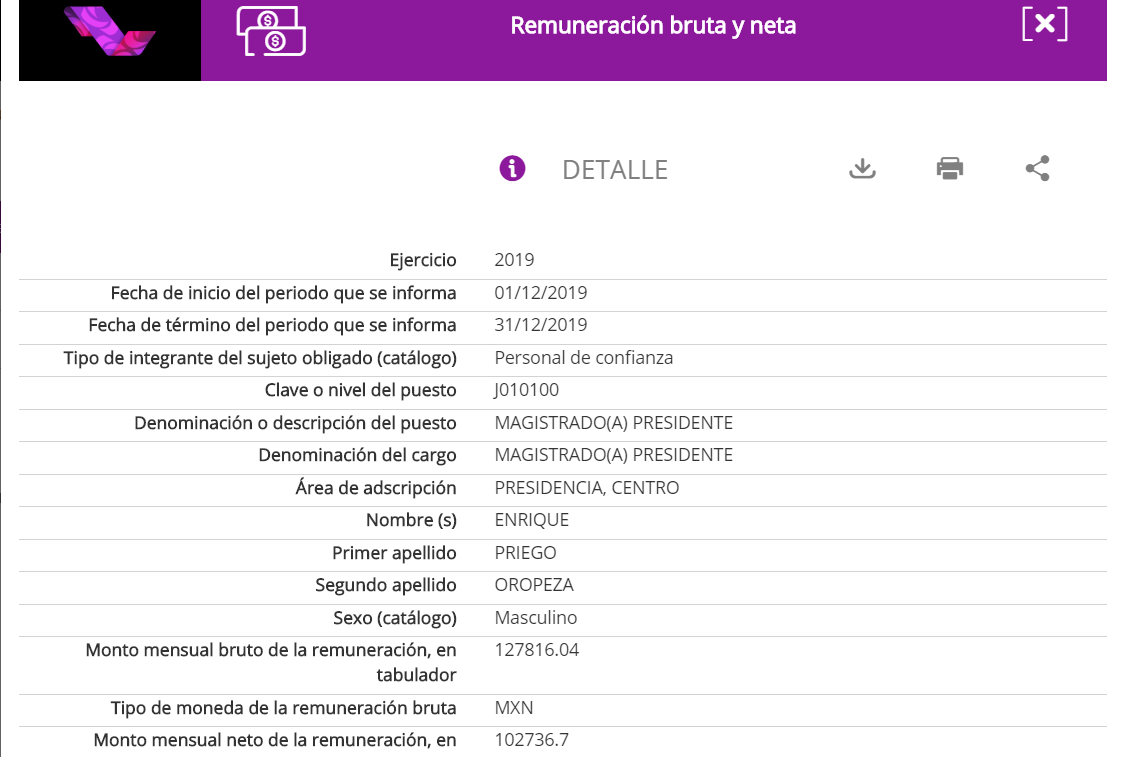
Task: Click the value Masculino
Action: click(x=535, y=617)
